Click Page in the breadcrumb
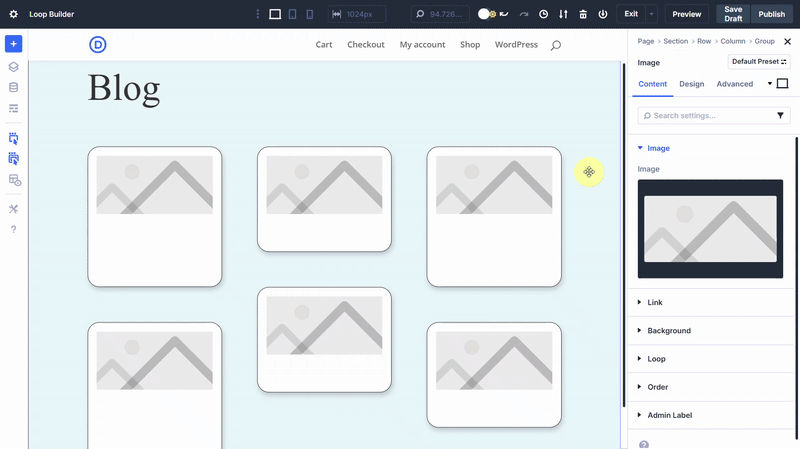Image resolution: width=800 pixels, height=449 pixels. click(645, 41)
